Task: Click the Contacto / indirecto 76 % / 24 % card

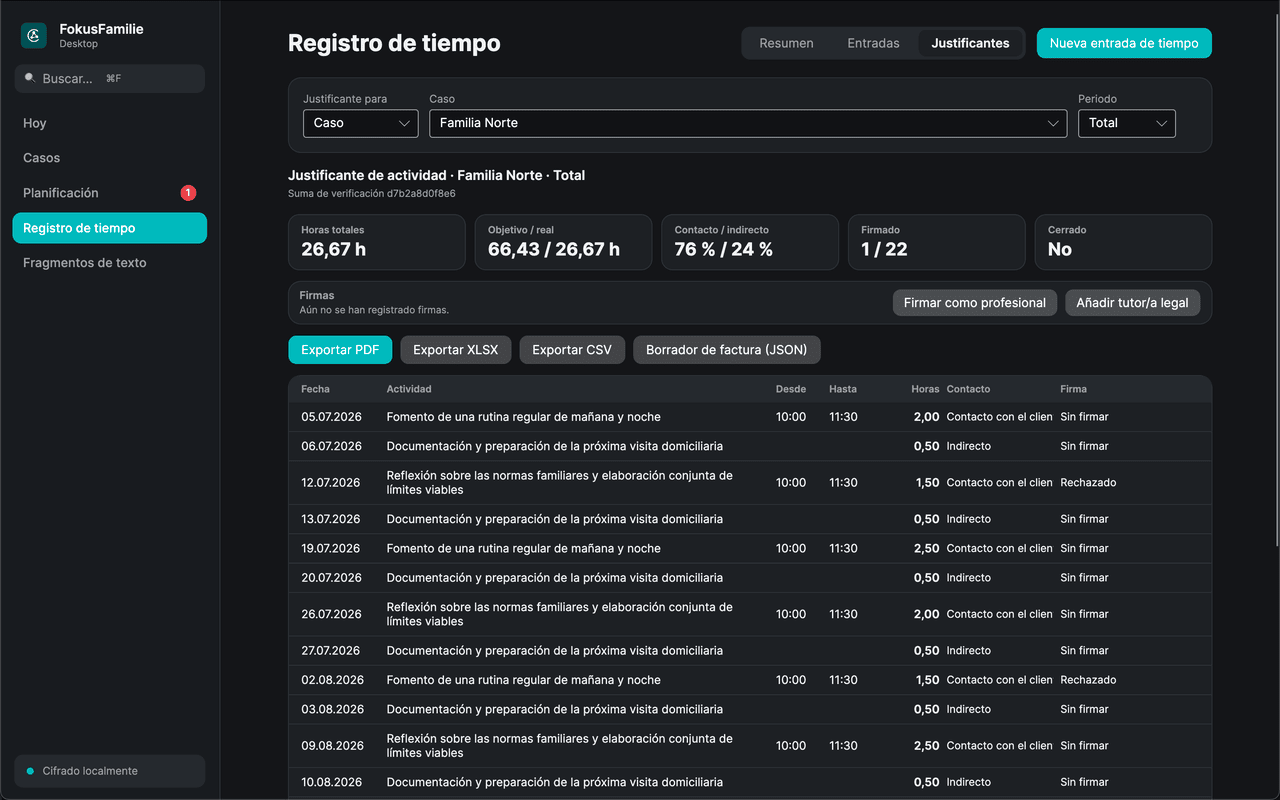Action: pyautogui.click(x=750, y=242)
